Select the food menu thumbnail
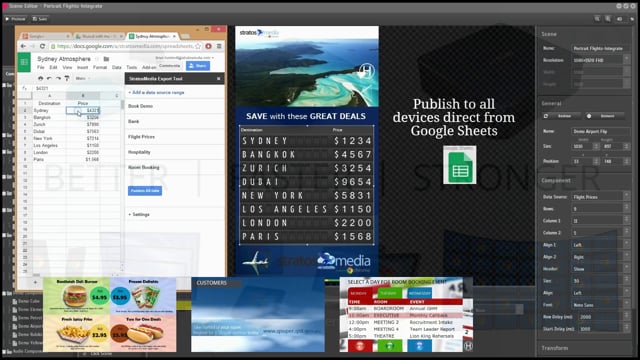The image size is (640, 360). (109, 314)
